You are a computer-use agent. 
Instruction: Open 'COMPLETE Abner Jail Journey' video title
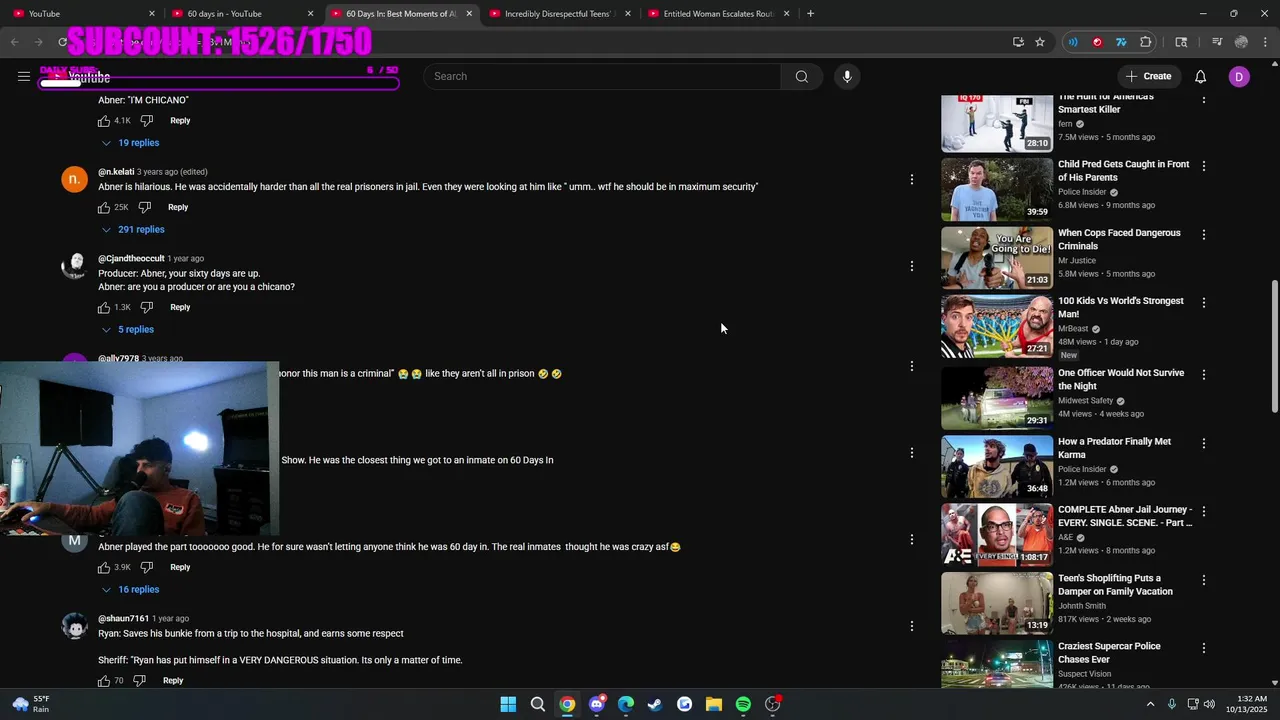[x=1125, y=516]
